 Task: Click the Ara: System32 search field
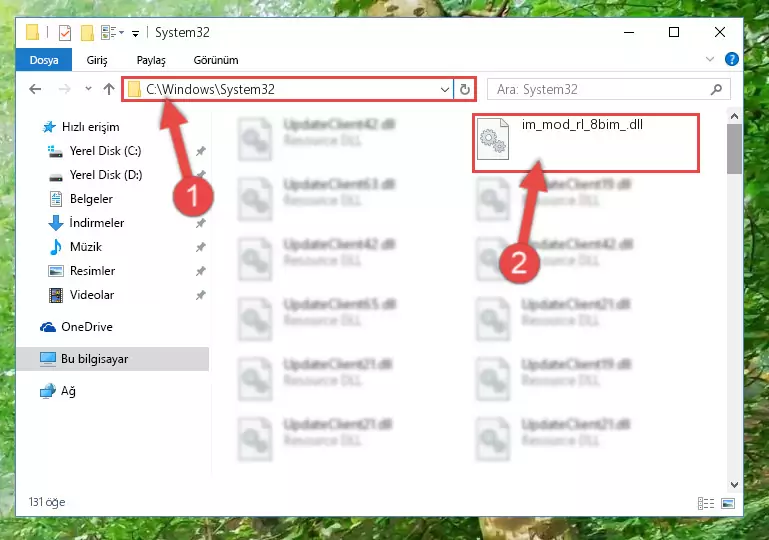(x=608, y=89)
